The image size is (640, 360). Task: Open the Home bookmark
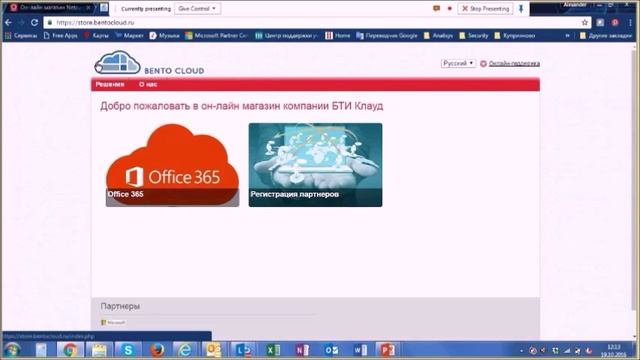point(338,36)
